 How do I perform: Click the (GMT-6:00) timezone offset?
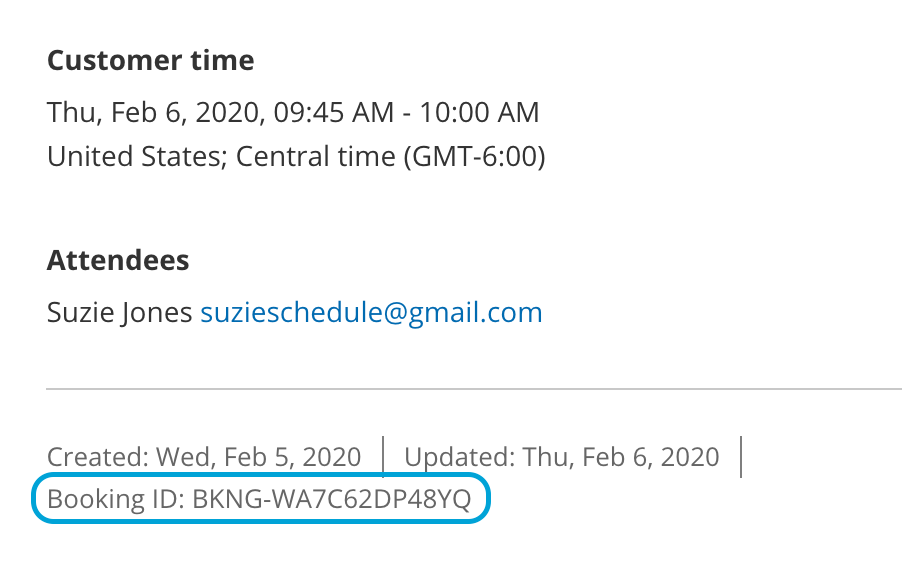tap(473, 157)
